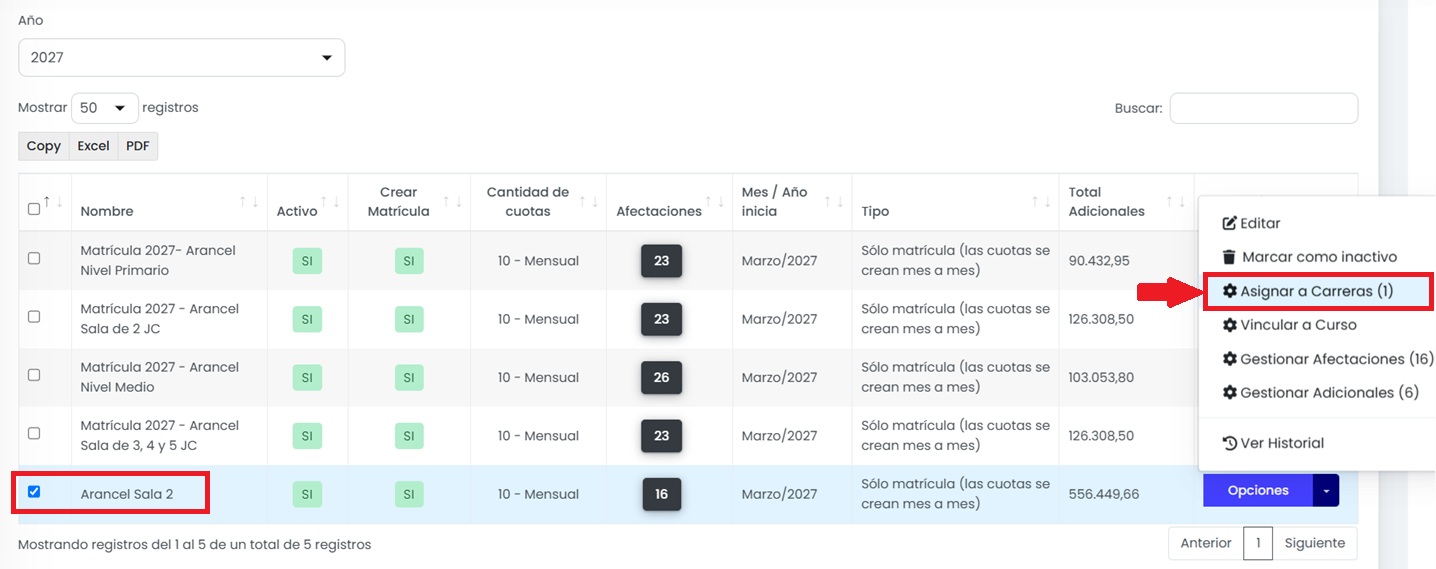The width and height of the screenshot is (1436, 569).
Task: Select Gestionar Afectaciones (16) menu entry
Action: 1328,359
